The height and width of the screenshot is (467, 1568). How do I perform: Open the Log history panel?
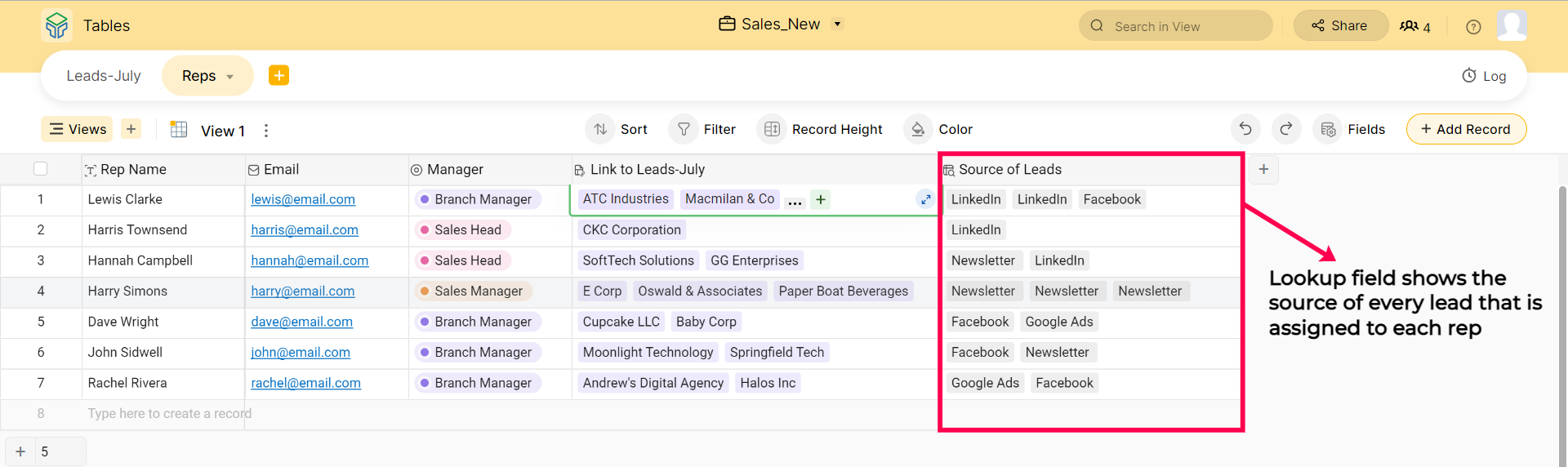(x=1484, y=76)
